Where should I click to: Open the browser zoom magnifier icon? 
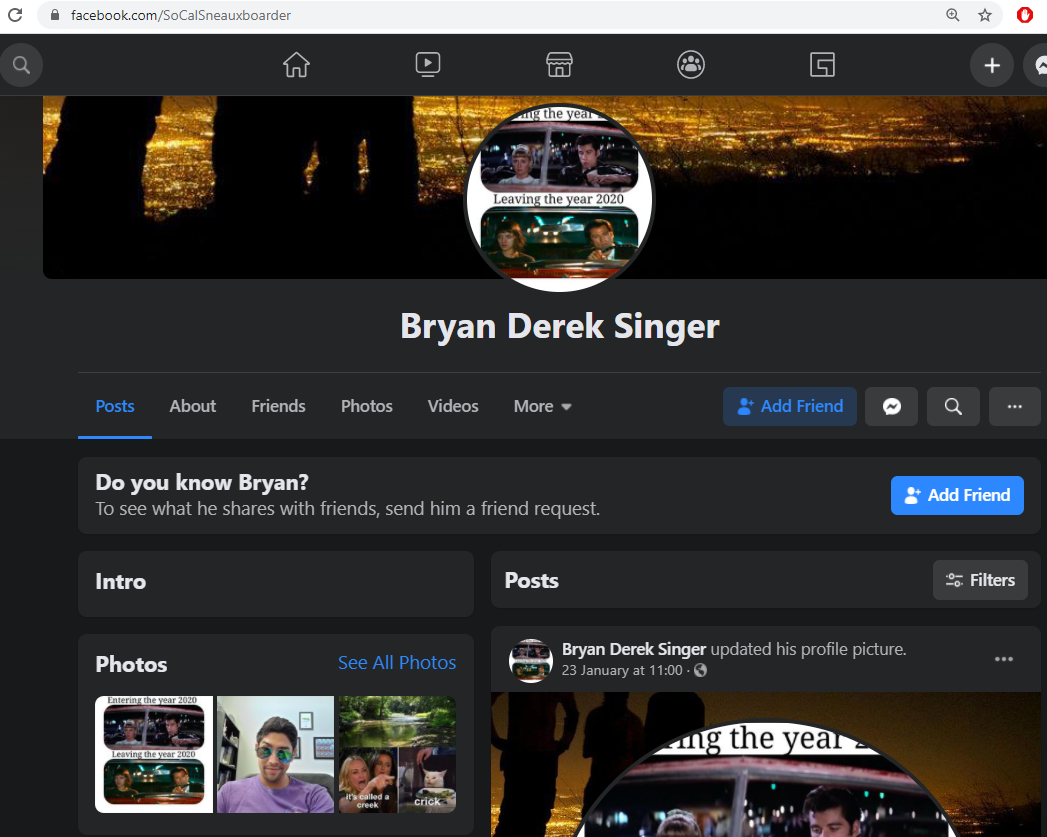953,15
